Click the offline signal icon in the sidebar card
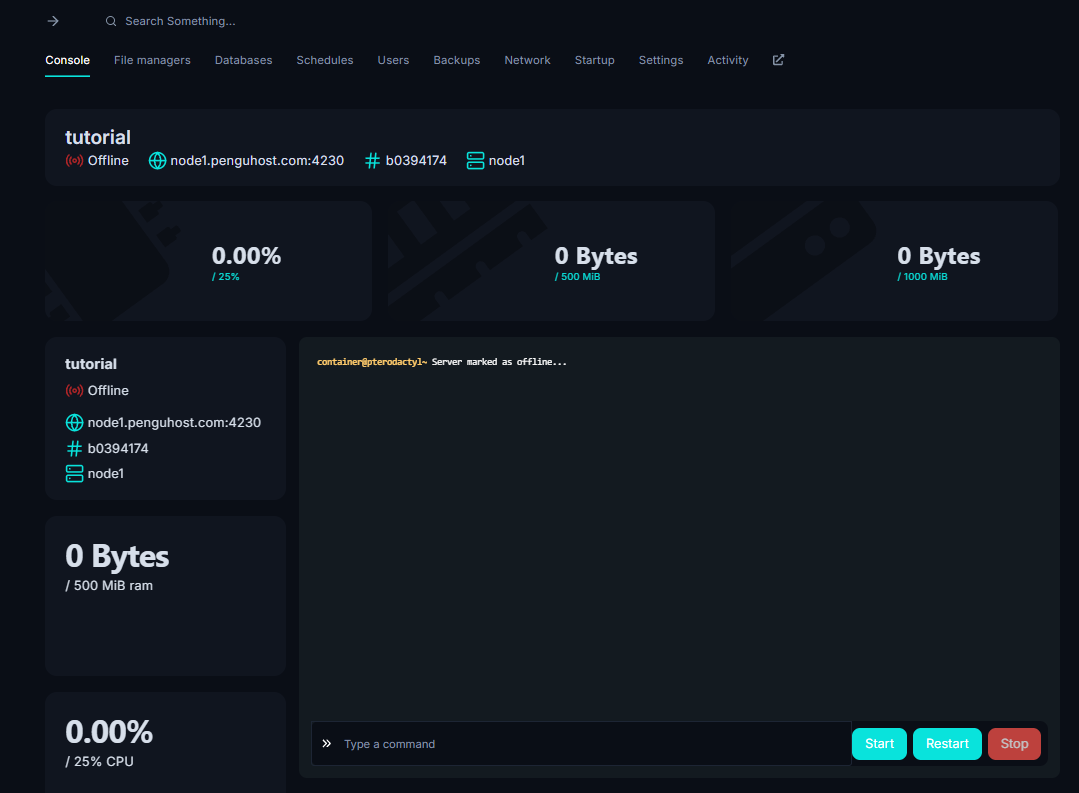Viewport: 1079px width, 793px height. coord(74,390)
